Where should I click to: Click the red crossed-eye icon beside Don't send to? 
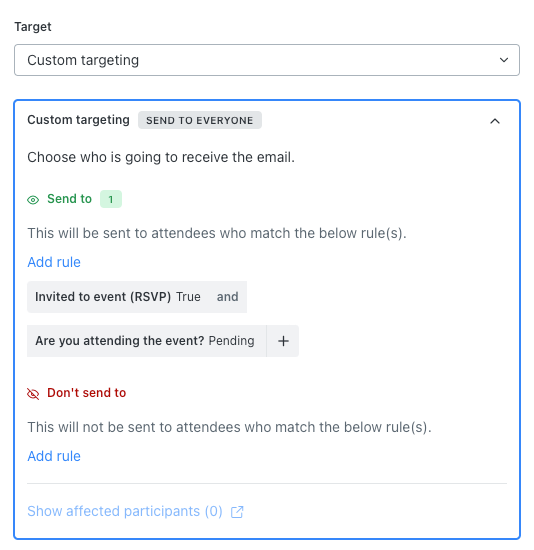tap(33, 394)
